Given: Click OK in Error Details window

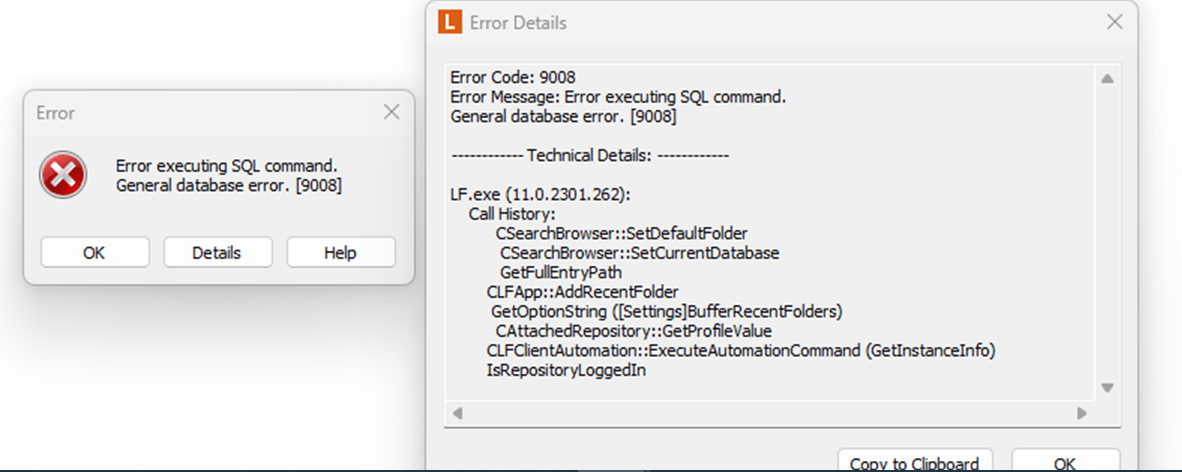Looking at the screenshot, I should pos(1066,461).
